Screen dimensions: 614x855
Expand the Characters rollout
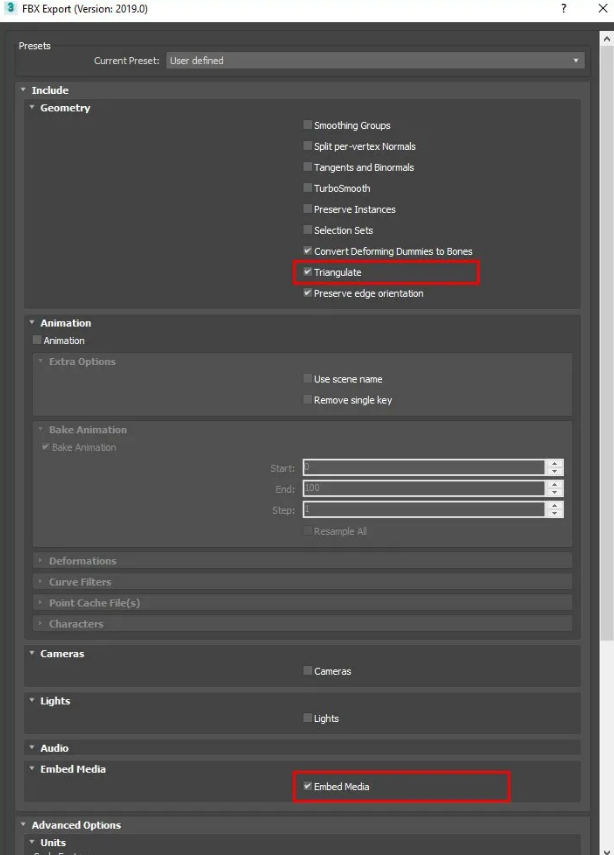pos(40,624)
